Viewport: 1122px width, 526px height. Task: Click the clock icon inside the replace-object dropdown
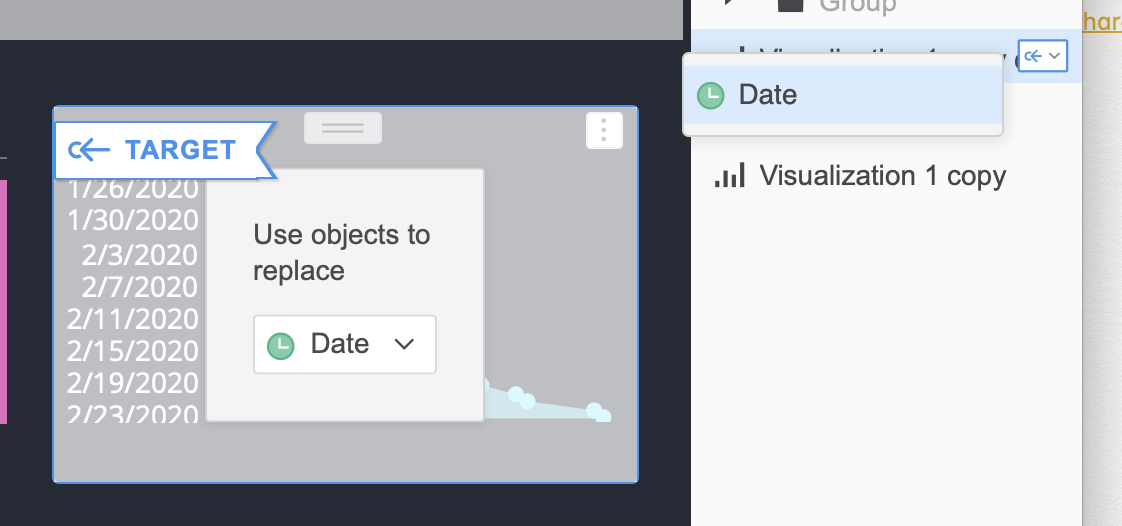tap(281, 345)
